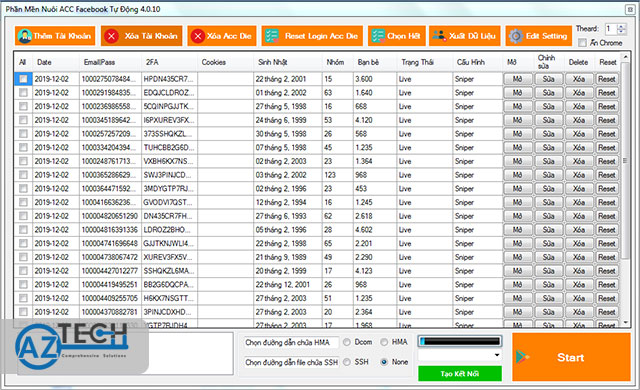Check the box for account 1000275078484

(x=23, y=79)
